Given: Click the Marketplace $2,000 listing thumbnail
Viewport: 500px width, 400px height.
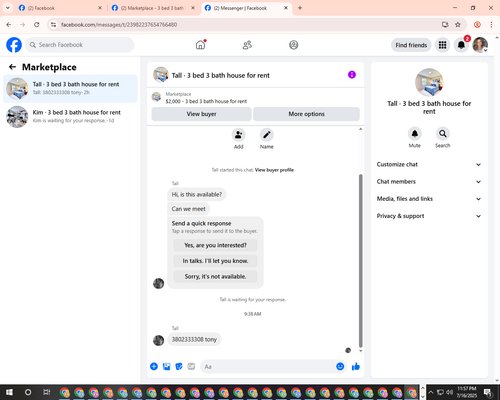Looking at the screenshot, I should click(x=156, y=97).
